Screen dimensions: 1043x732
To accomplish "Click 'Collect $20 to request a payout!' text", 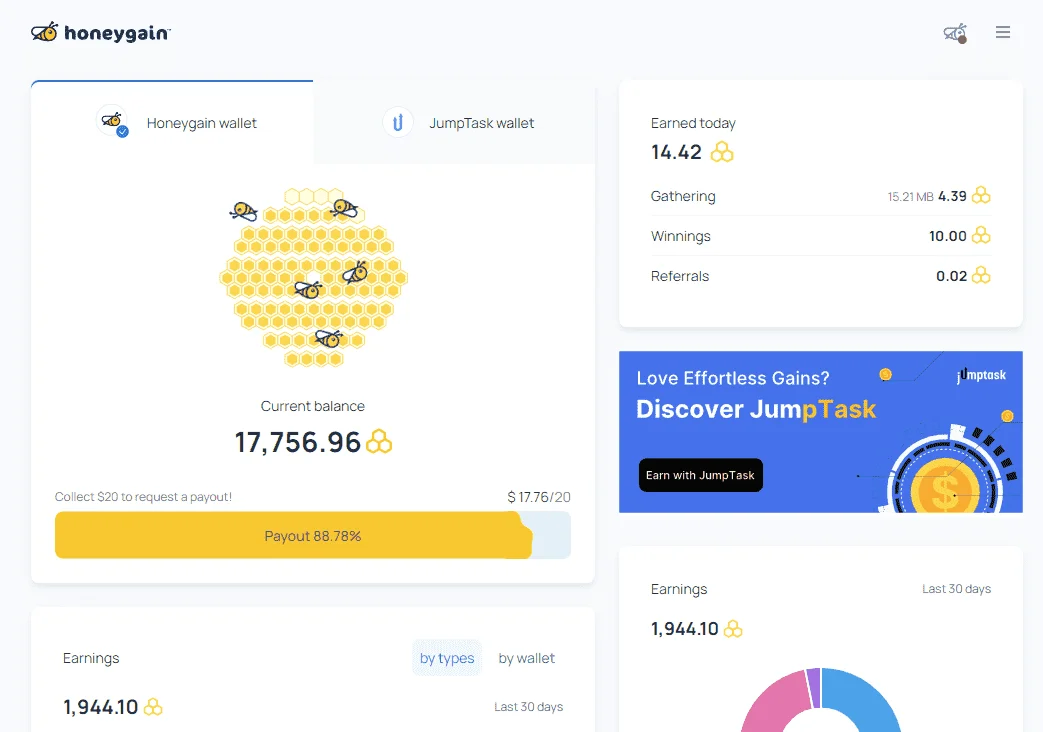I will click(x=143, y=496).
